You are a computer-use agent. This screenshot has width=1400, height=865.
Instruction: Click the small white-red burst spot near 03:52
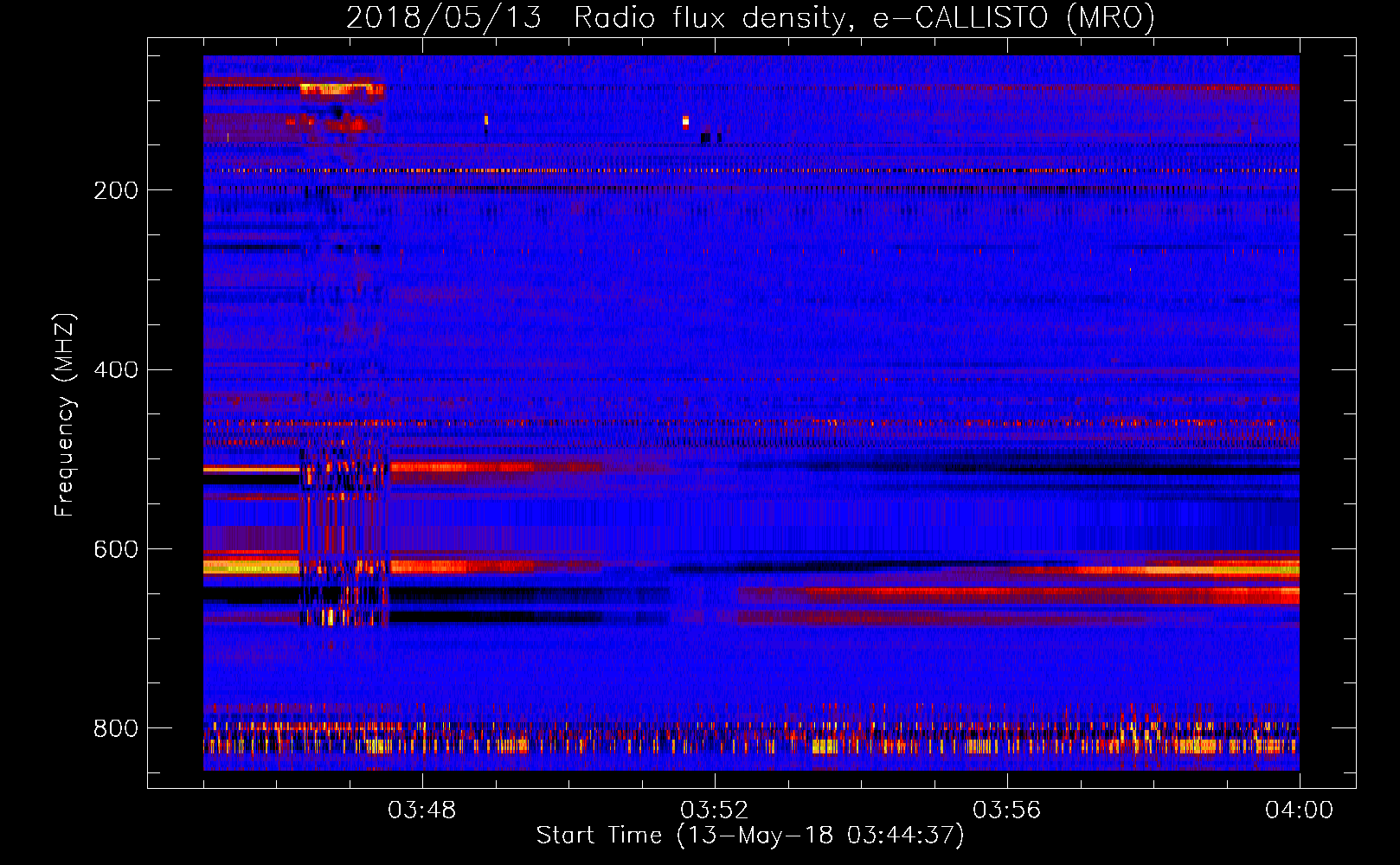pos(685,122)
